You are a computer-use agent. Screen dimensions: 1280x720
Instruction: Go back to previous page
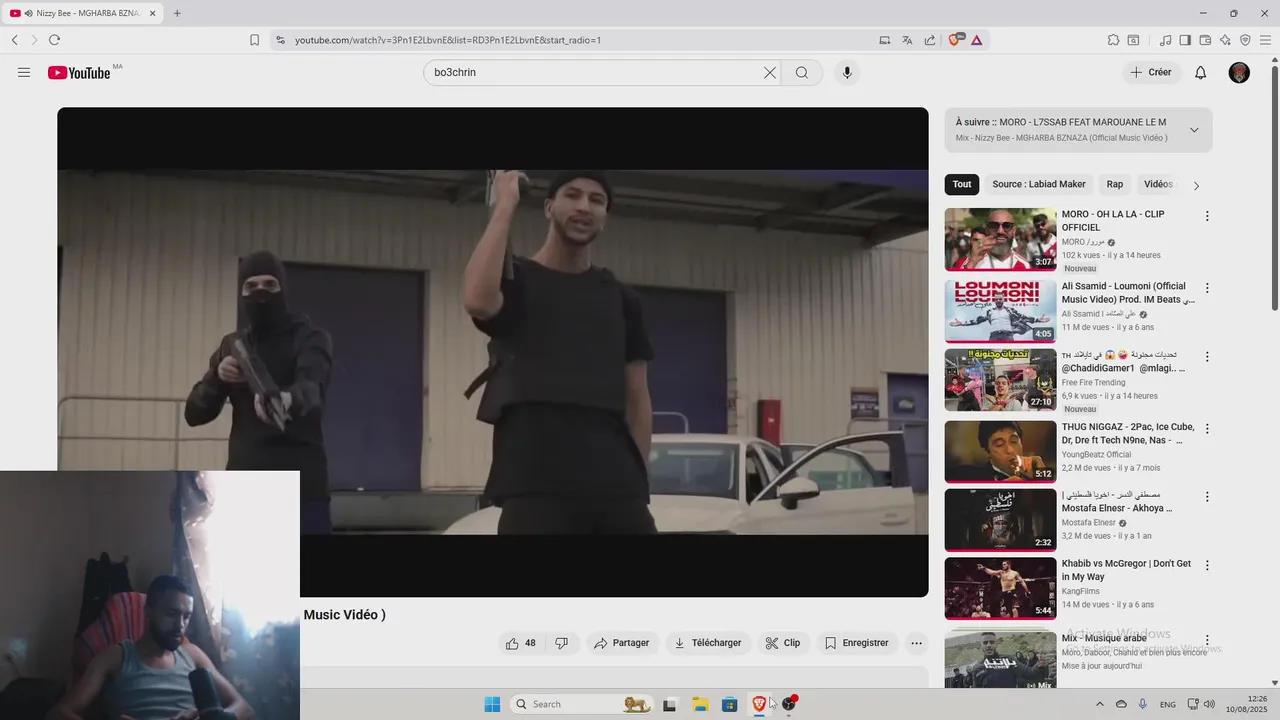point(14,40)
